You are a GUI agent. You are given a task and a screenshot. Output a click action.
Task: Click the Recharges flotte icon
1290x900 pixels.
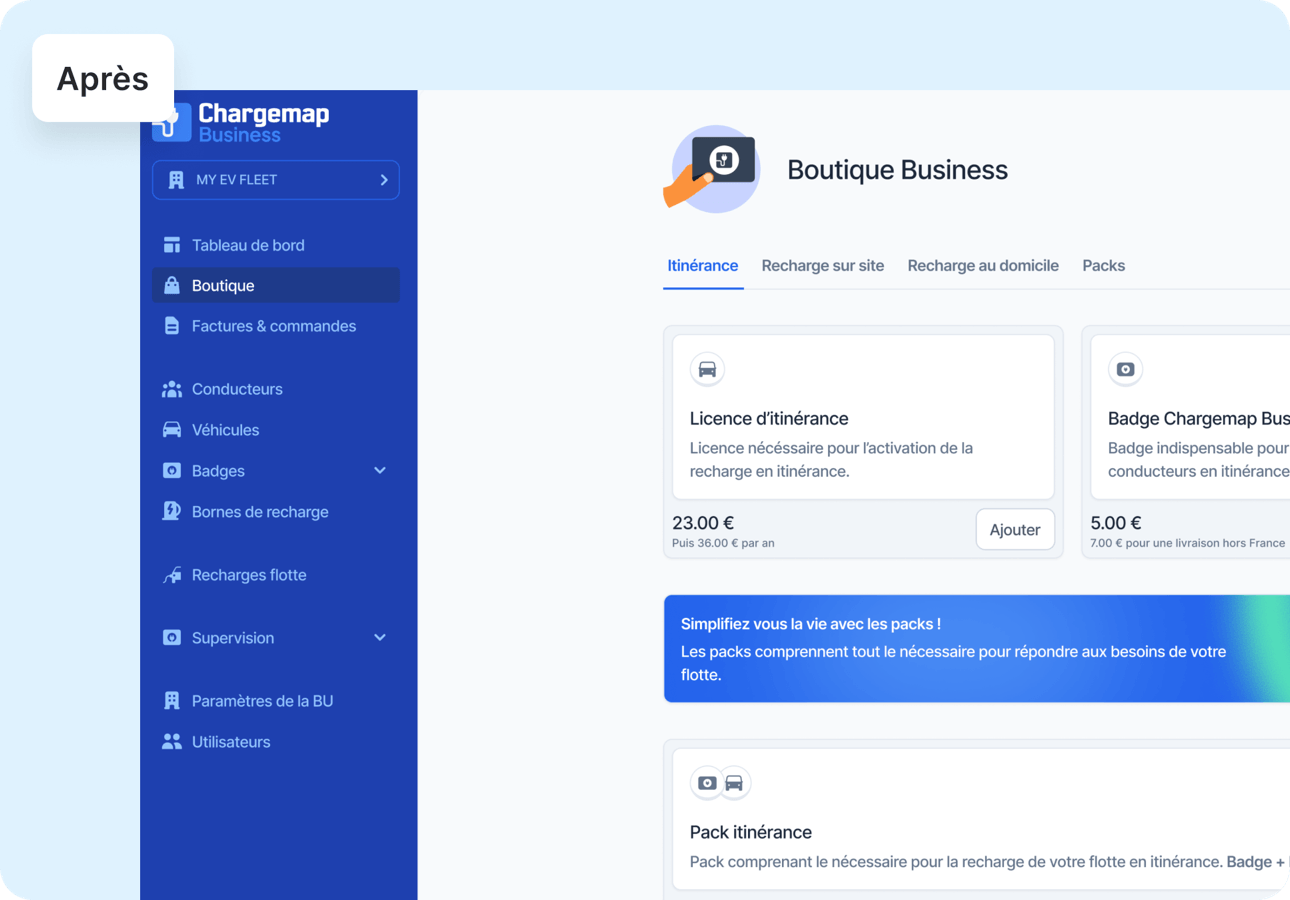click(172, 575)
